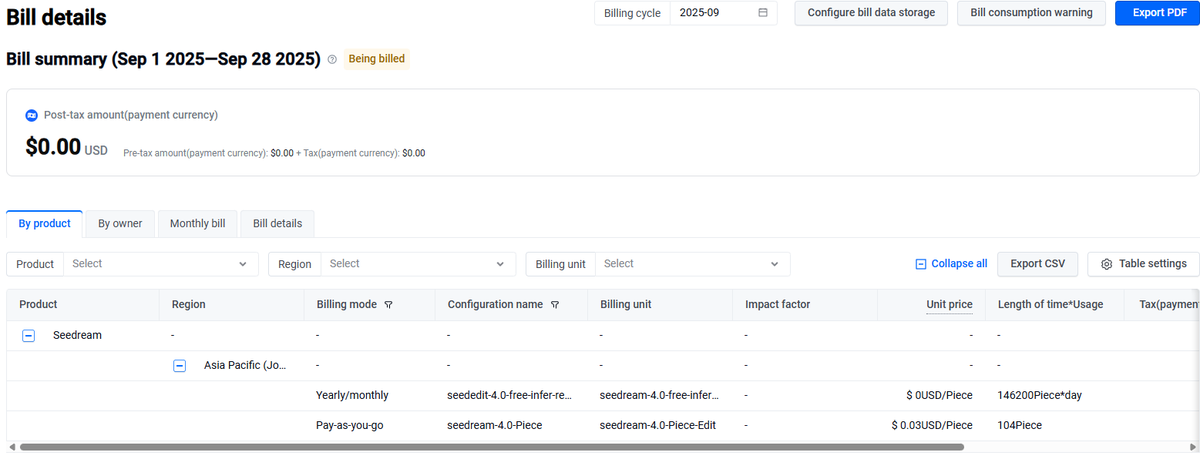Switch to Bill details tab
Image resolution: width=1200 pixels, height=459 pixels.
click(278, 224)
